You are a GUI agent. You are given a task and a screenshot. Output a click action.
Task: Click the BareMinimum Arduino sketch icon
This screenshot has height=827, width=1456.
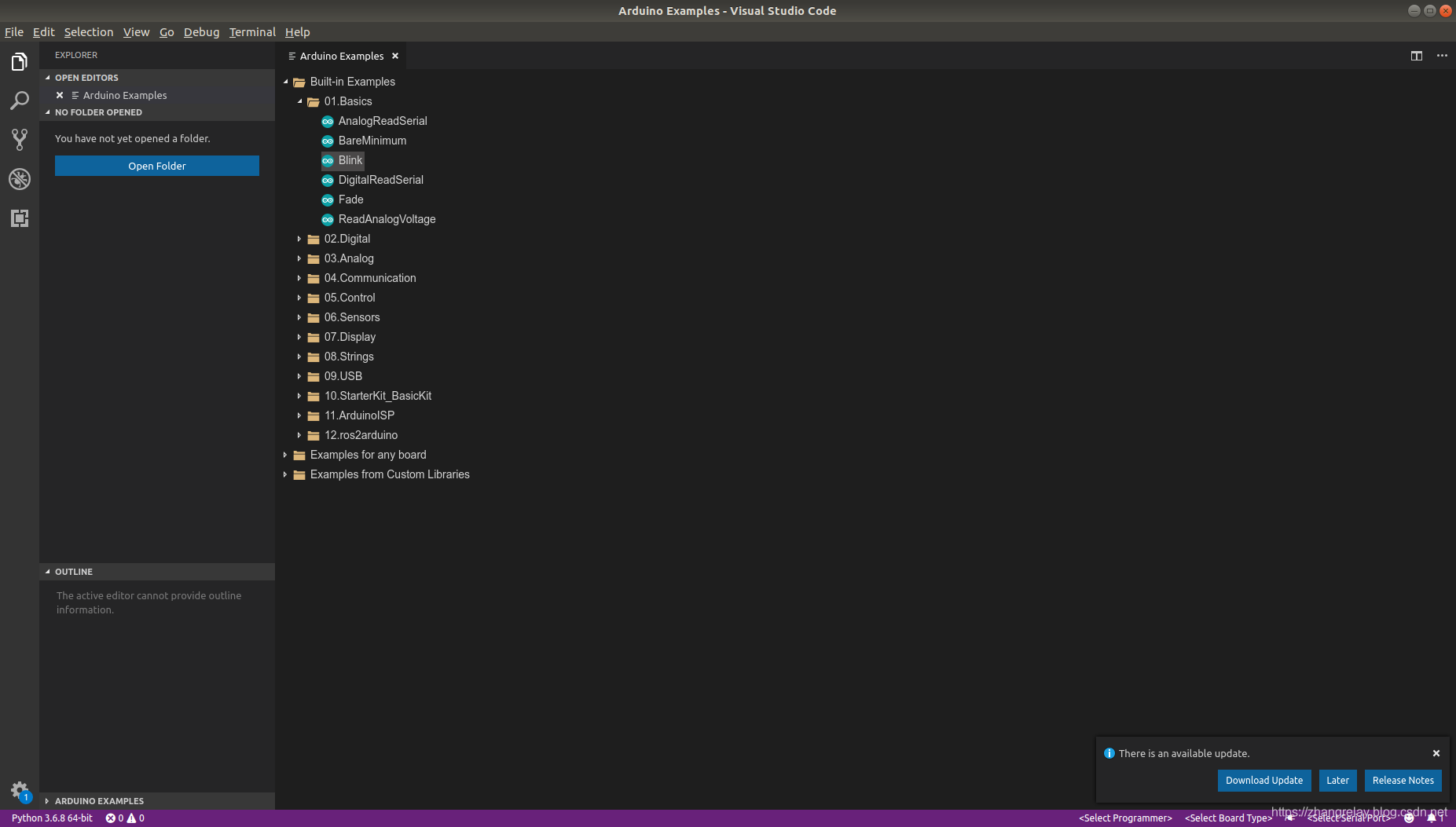(328, 141)
